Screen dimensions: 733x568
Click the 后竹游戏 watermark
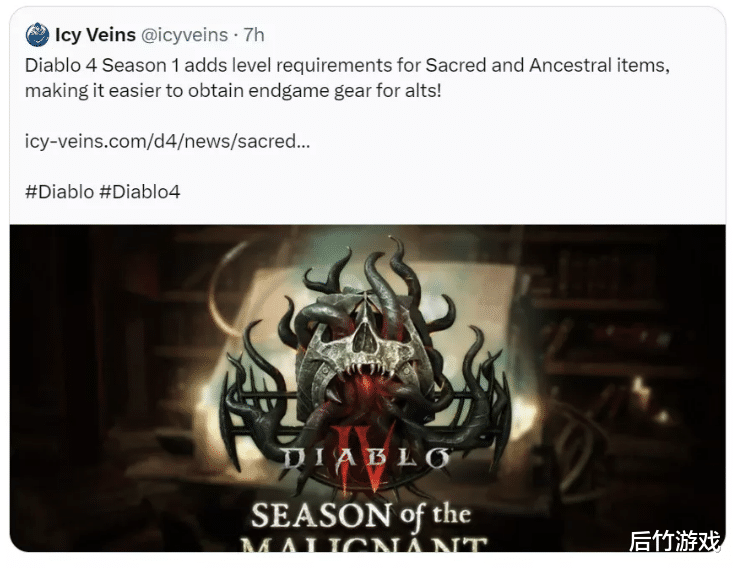[675, 541]
